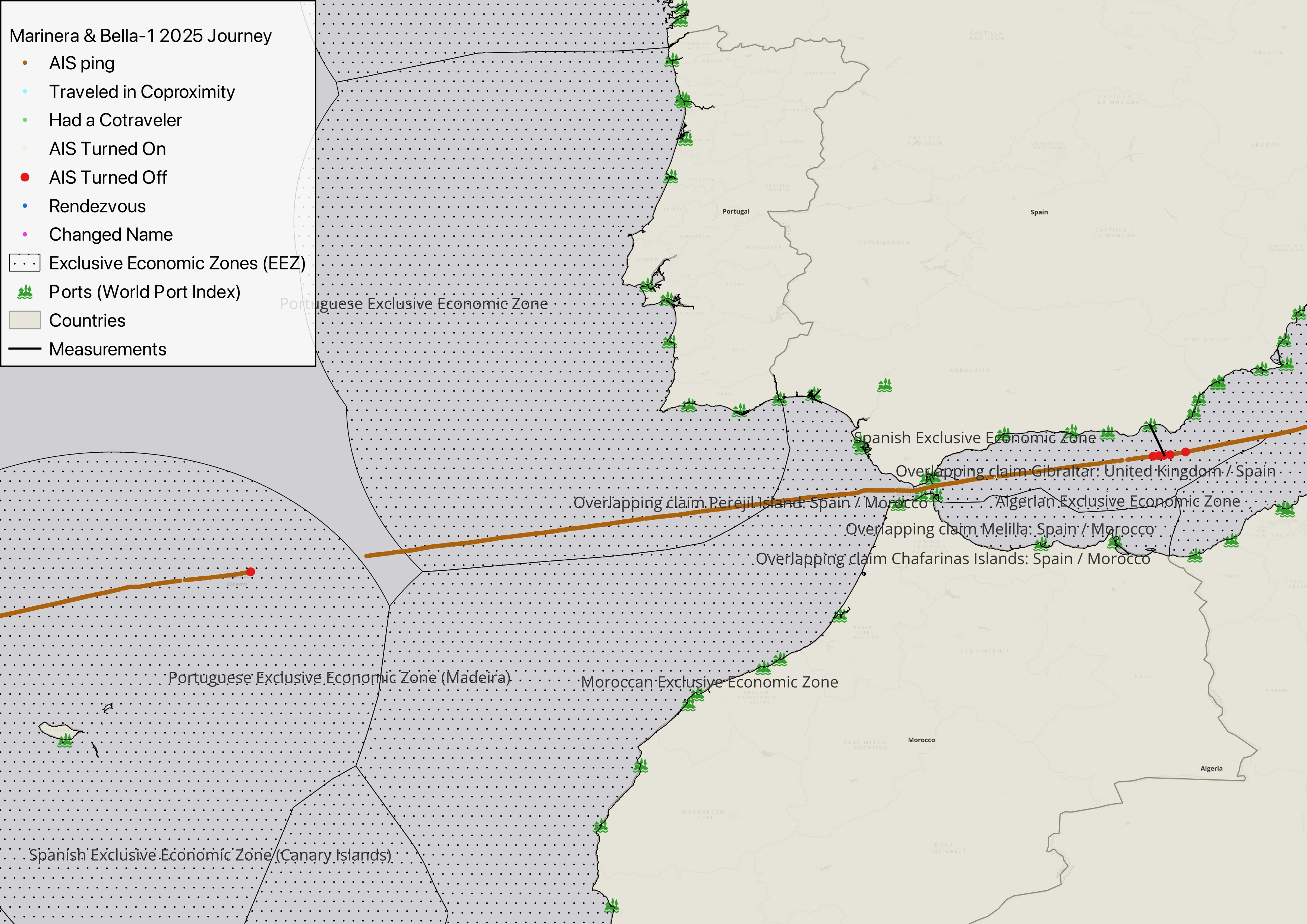Viewport: 1307px width, 924px height.
Task: Click the Portuguese Exclusive Economic Zone (Madeira) label
Action: click(339, 678)
